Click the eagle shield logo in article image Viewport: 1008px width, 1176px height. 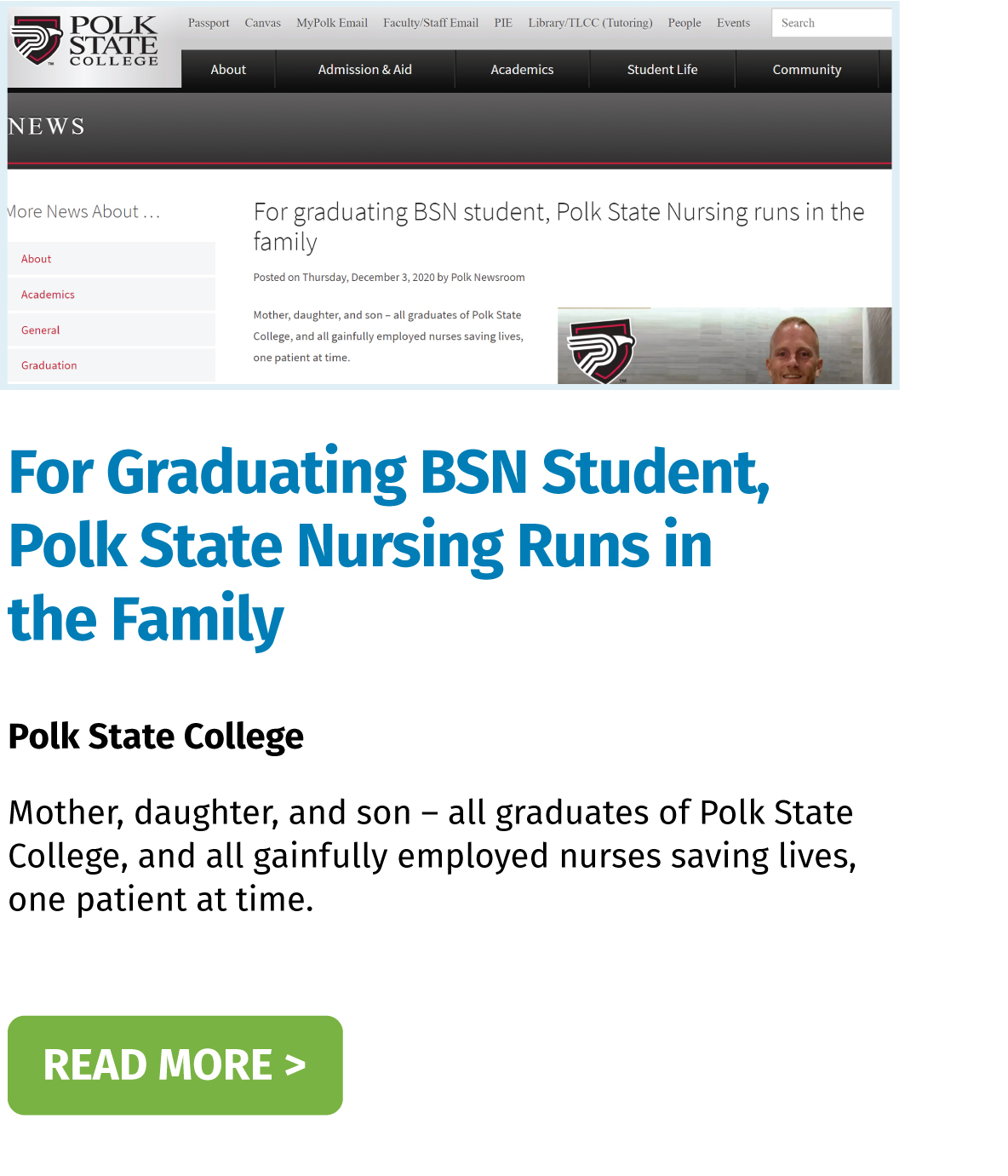point(602,350)
